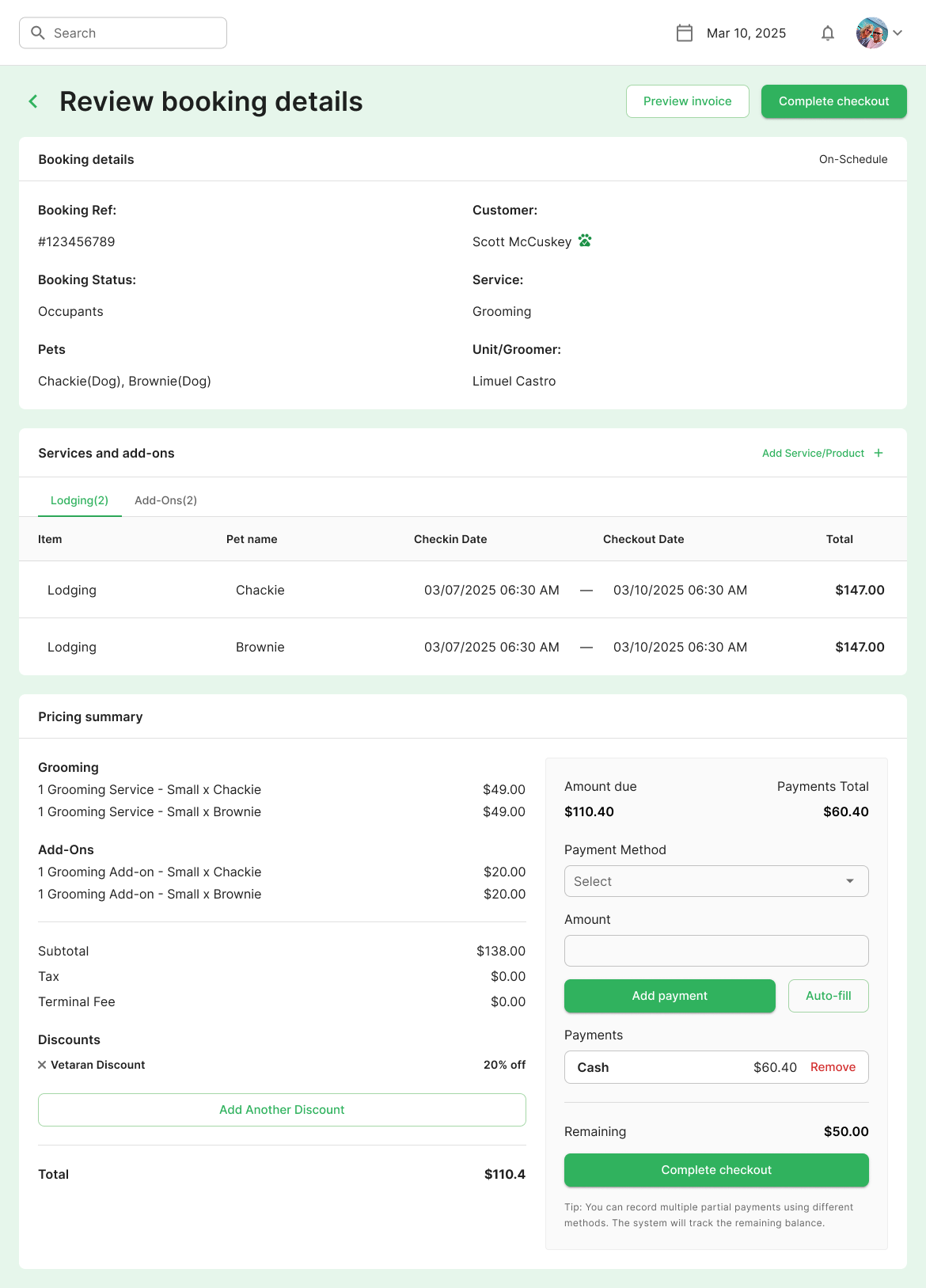Click the Checkout Date column header

click(x=643, y=539)
